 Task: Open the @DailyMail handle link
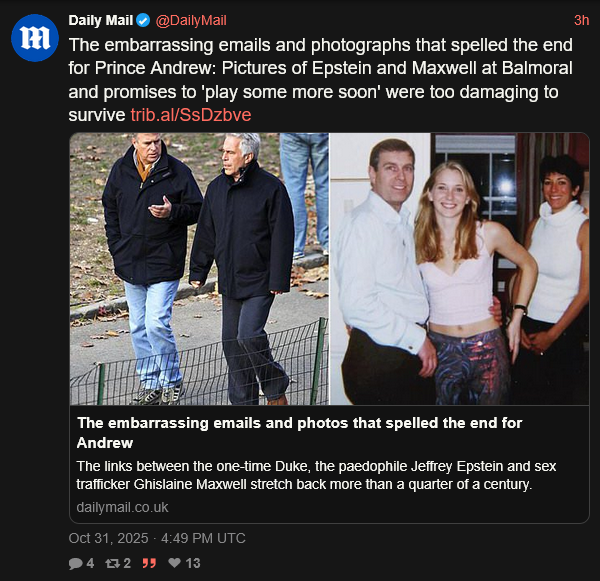(x=190, y=21)
